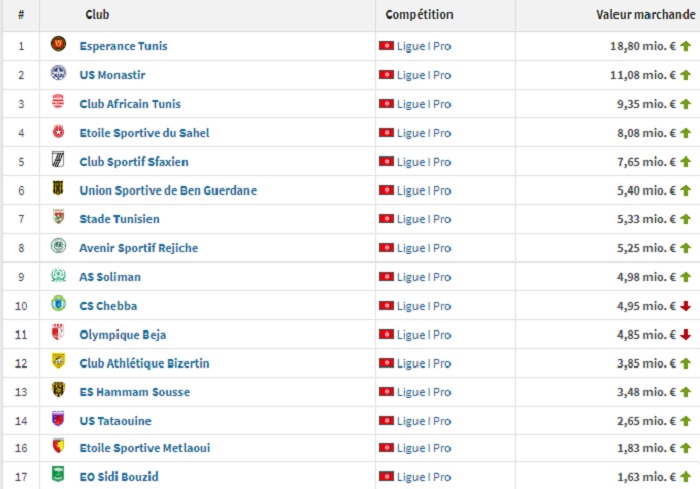Open Olympique Beja club link

122,335
